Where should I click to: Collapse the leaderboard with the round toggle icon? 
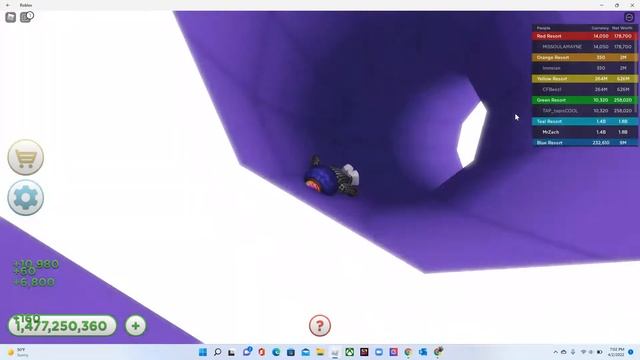coord(629,17)
